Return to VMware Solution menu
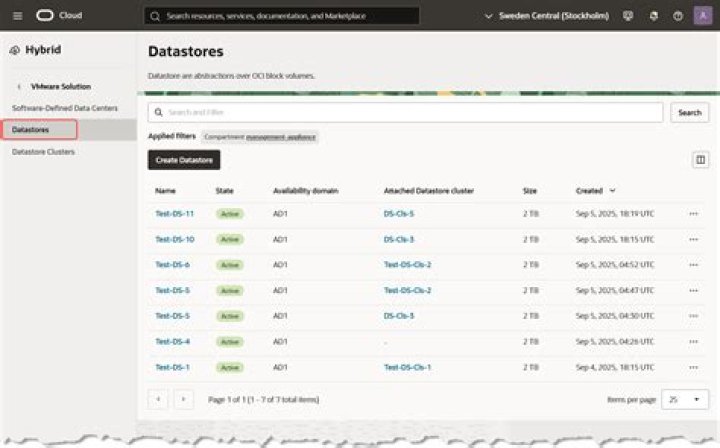720x448 pixels. 61,86
